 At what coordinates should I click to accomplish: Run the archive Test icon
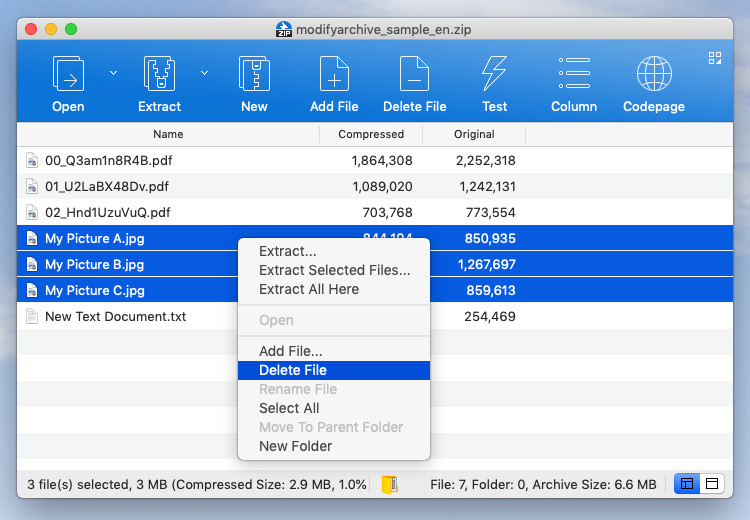click(x=494, y=75)
